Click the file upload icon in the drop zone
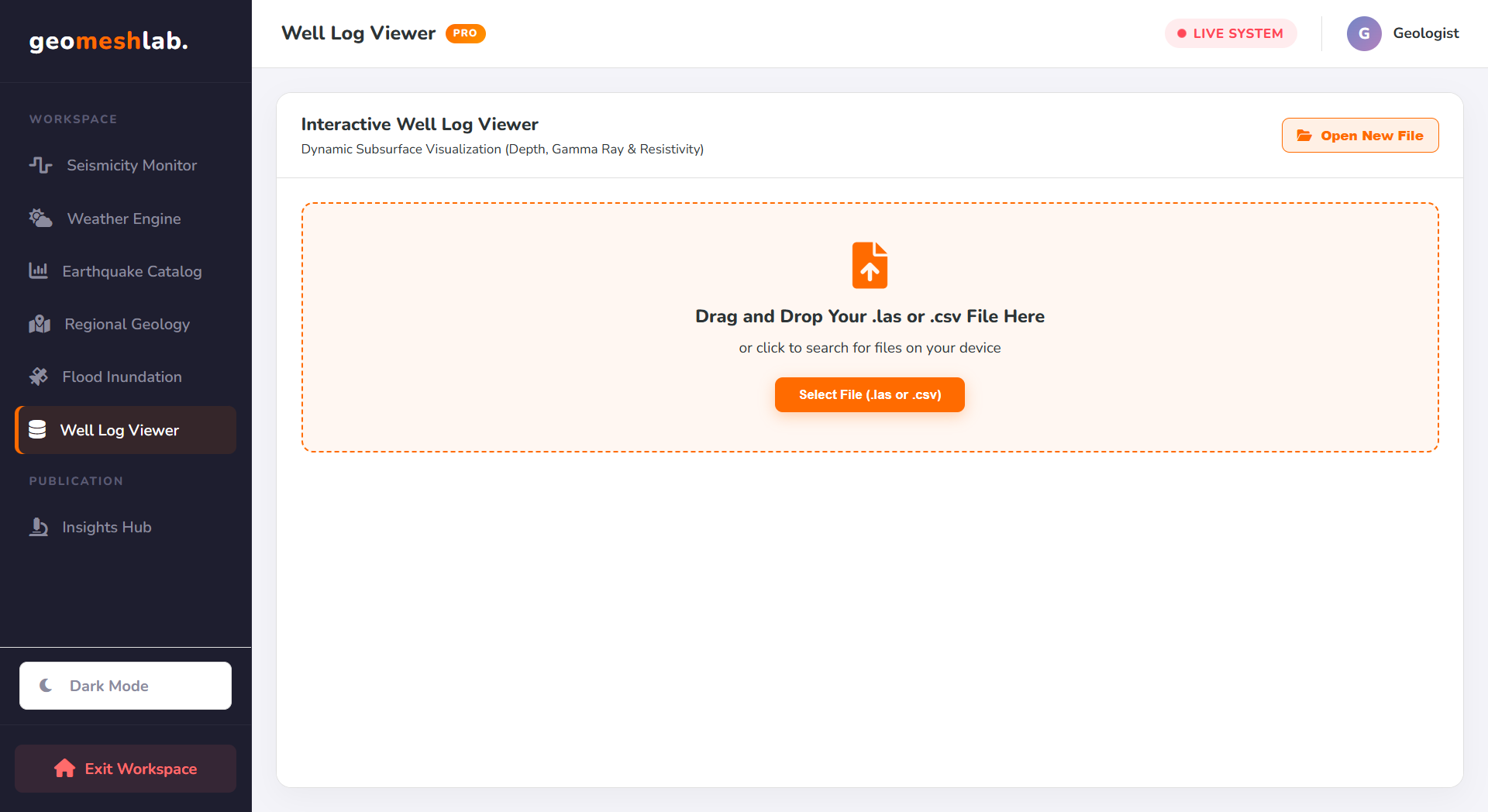This screenshot has height=812, width=1488. point(870,265)
